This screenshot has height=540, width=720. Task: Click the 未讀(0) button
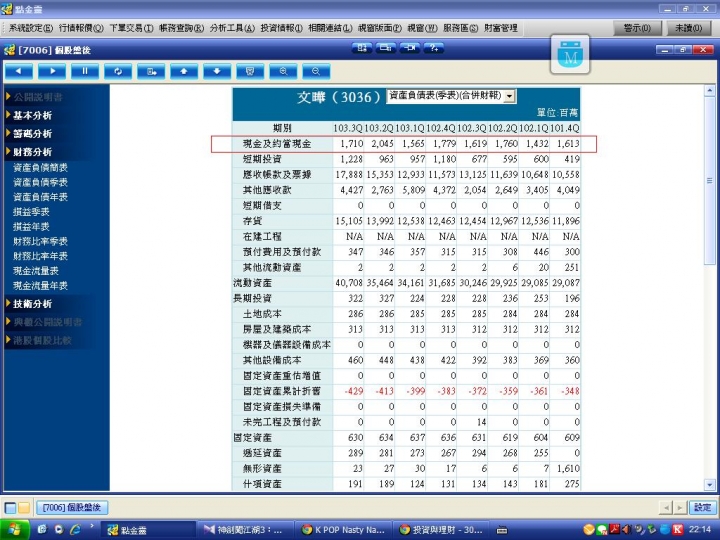[688, 28]
